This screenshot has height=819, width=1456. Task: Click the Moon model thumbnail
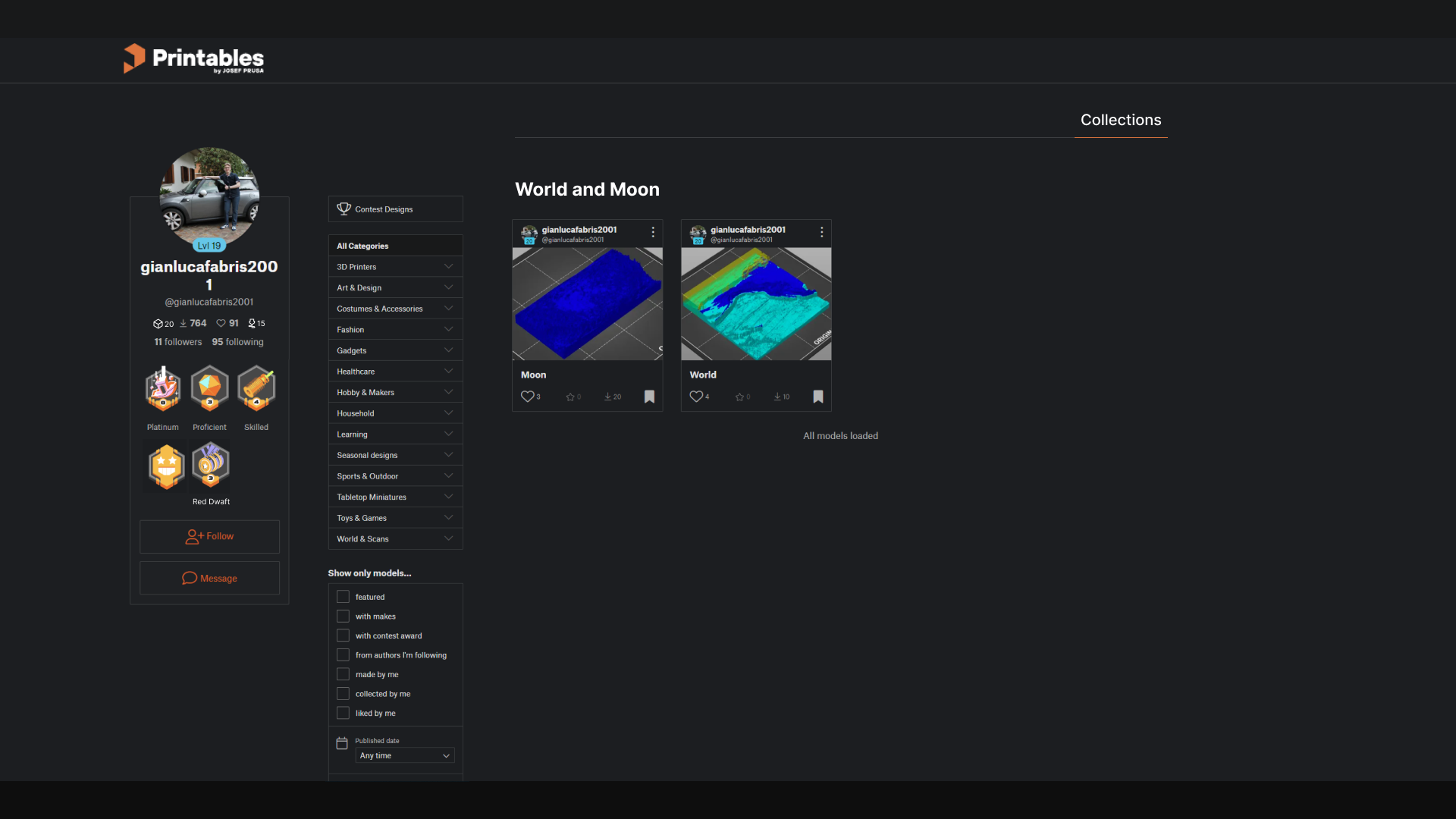[x=587, y=303]
